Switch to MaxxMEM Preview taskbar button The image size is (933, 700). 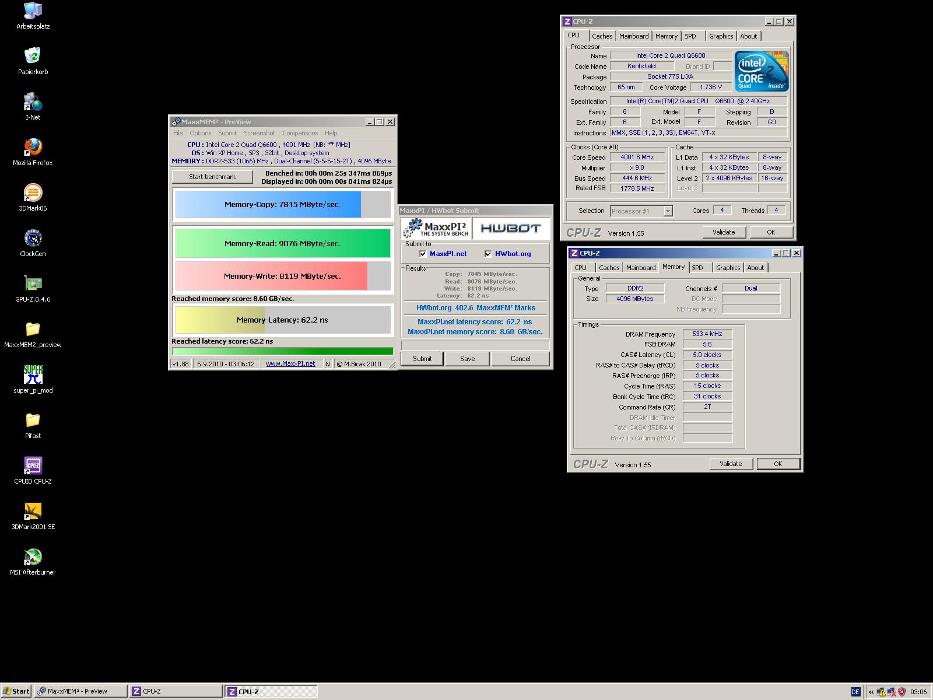point(81,691)
